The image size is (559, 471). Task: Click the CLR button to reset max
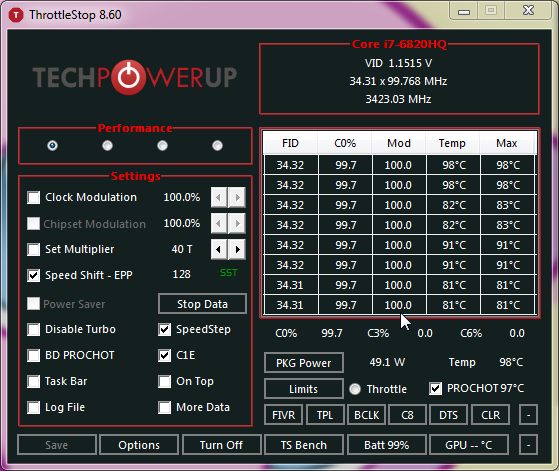491,415
